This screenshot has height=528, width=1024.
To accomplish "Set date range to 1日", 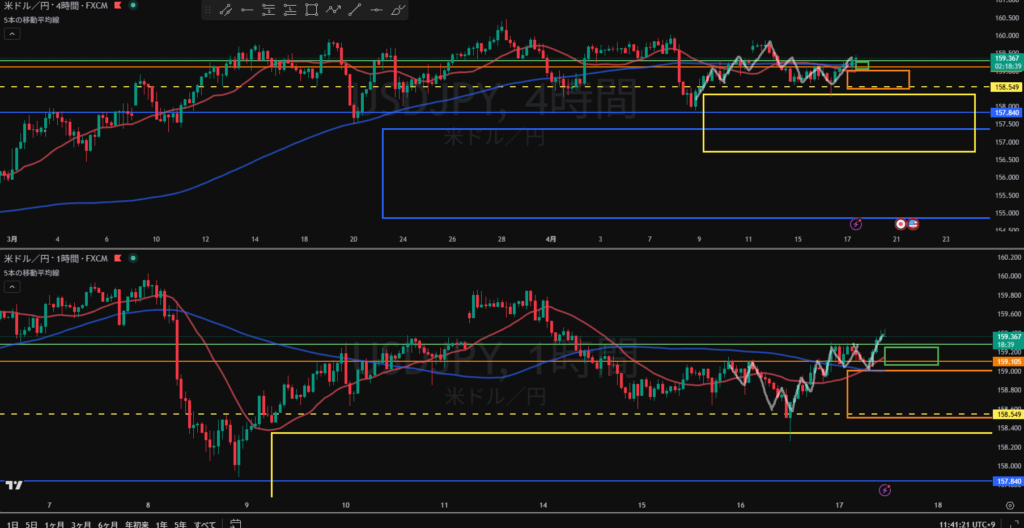I will pos(9,523).
